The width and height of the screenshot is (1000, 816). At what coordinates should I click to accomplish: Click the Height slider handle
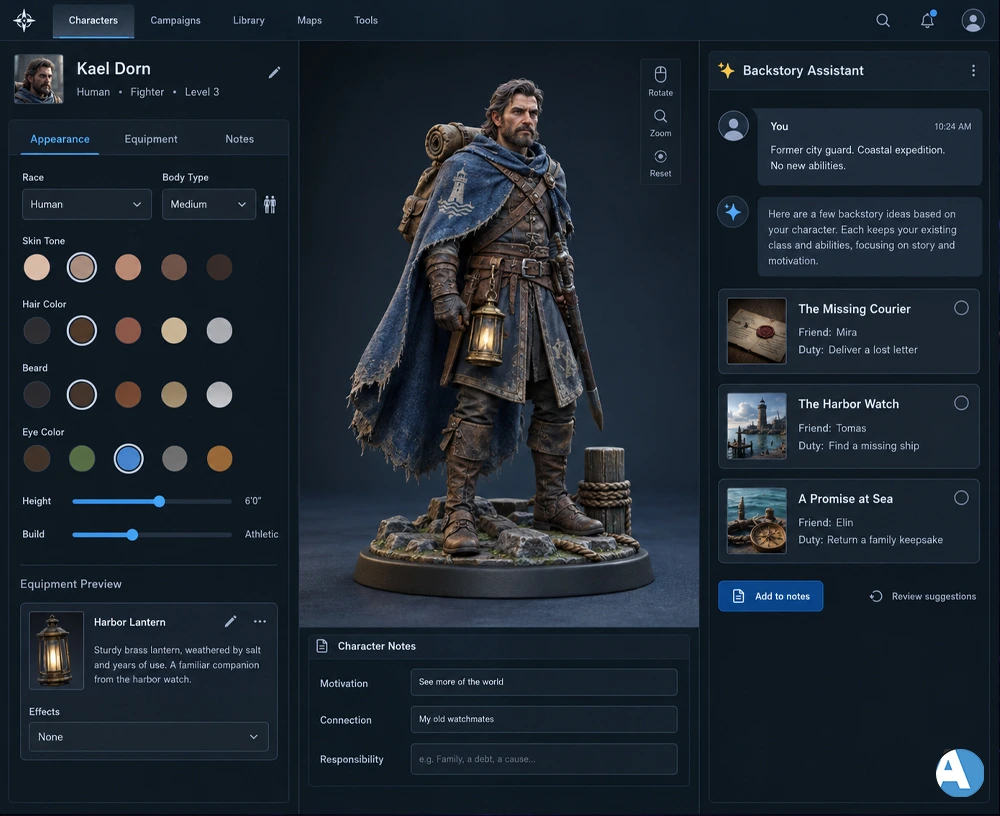tap(159, 501)
